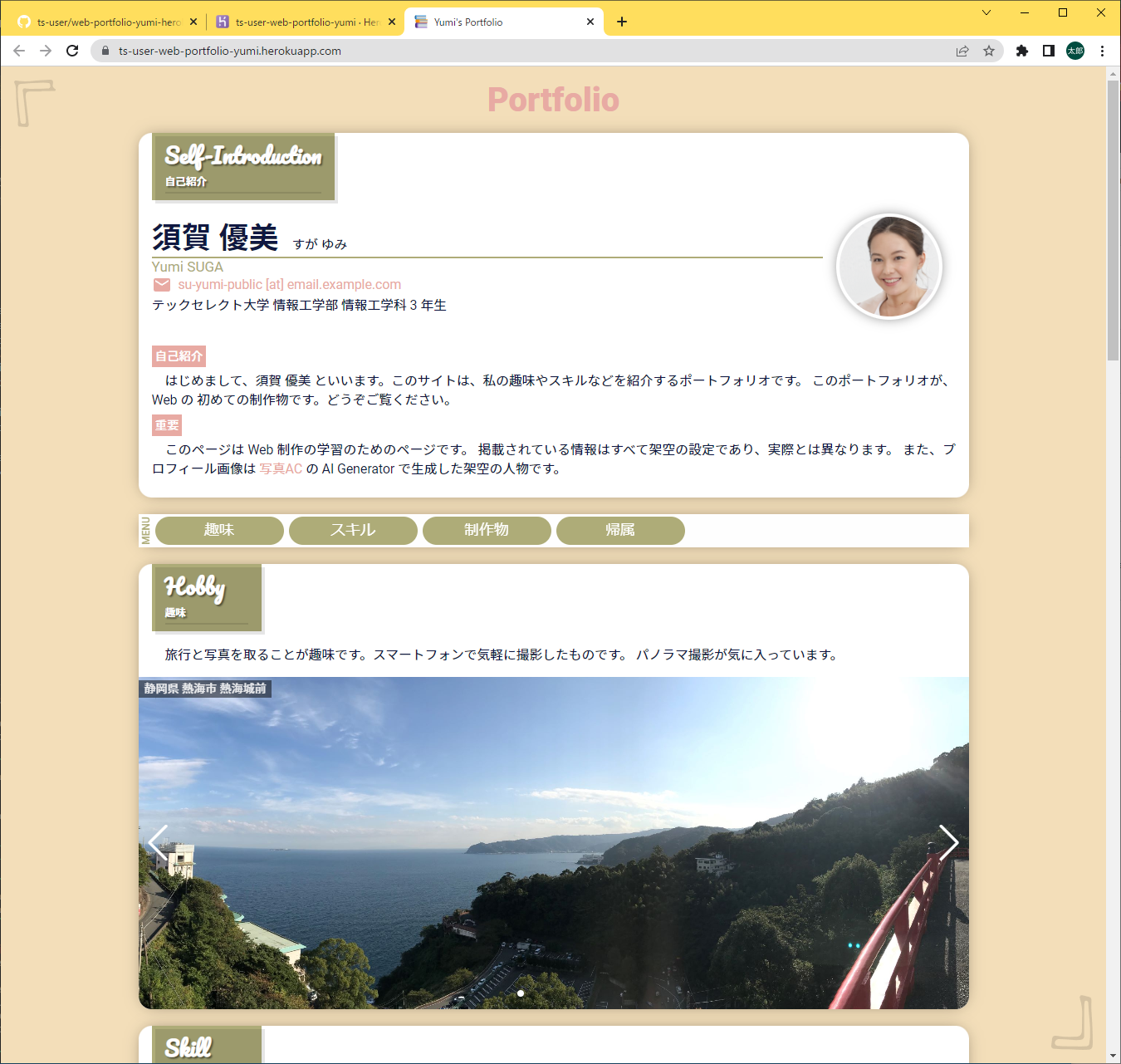Show next photo in Hobby carousel
1121x1064 pixels.
click(948, 843)
